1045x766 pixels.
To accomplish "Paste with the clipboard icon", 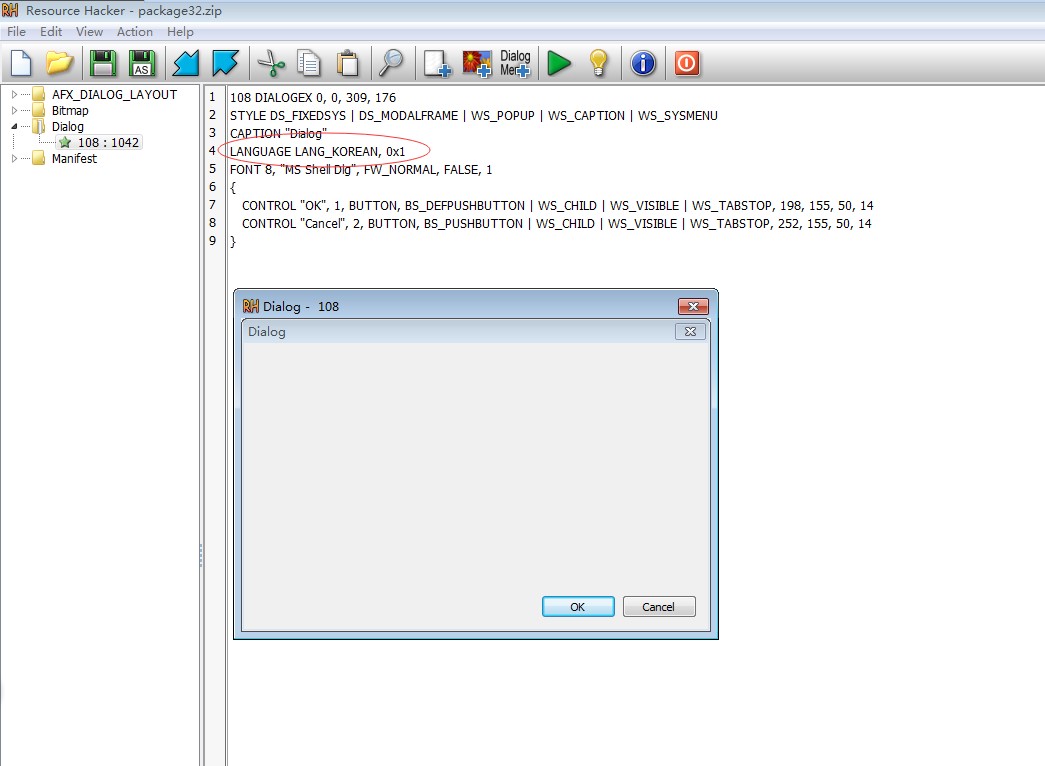I will (x=348, y=63).
